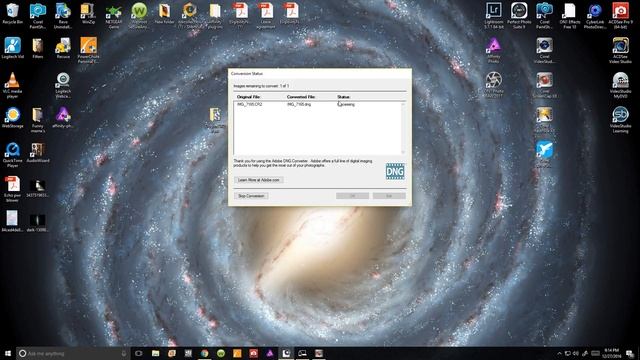This screenshot has width=640, height=360.
Task: Open Task View on the taskbar
Action: click(x=139, y=353)
